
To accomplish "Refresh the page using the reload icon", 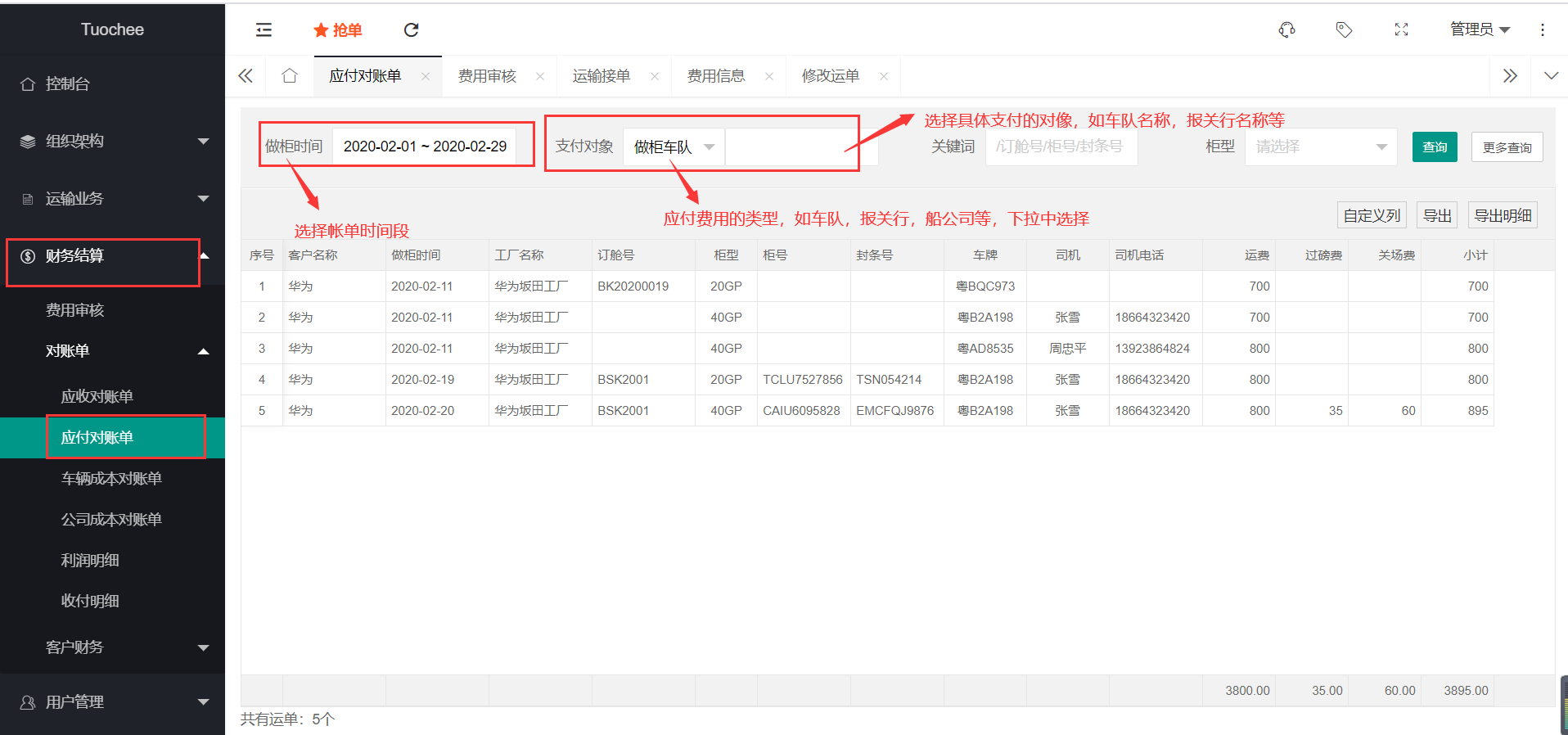I will pos(411,30).
